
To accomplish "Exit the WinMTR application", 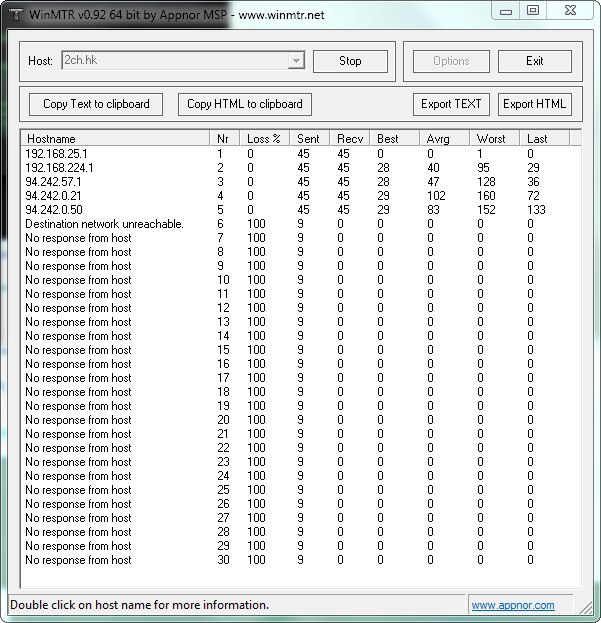I will 535,61.
